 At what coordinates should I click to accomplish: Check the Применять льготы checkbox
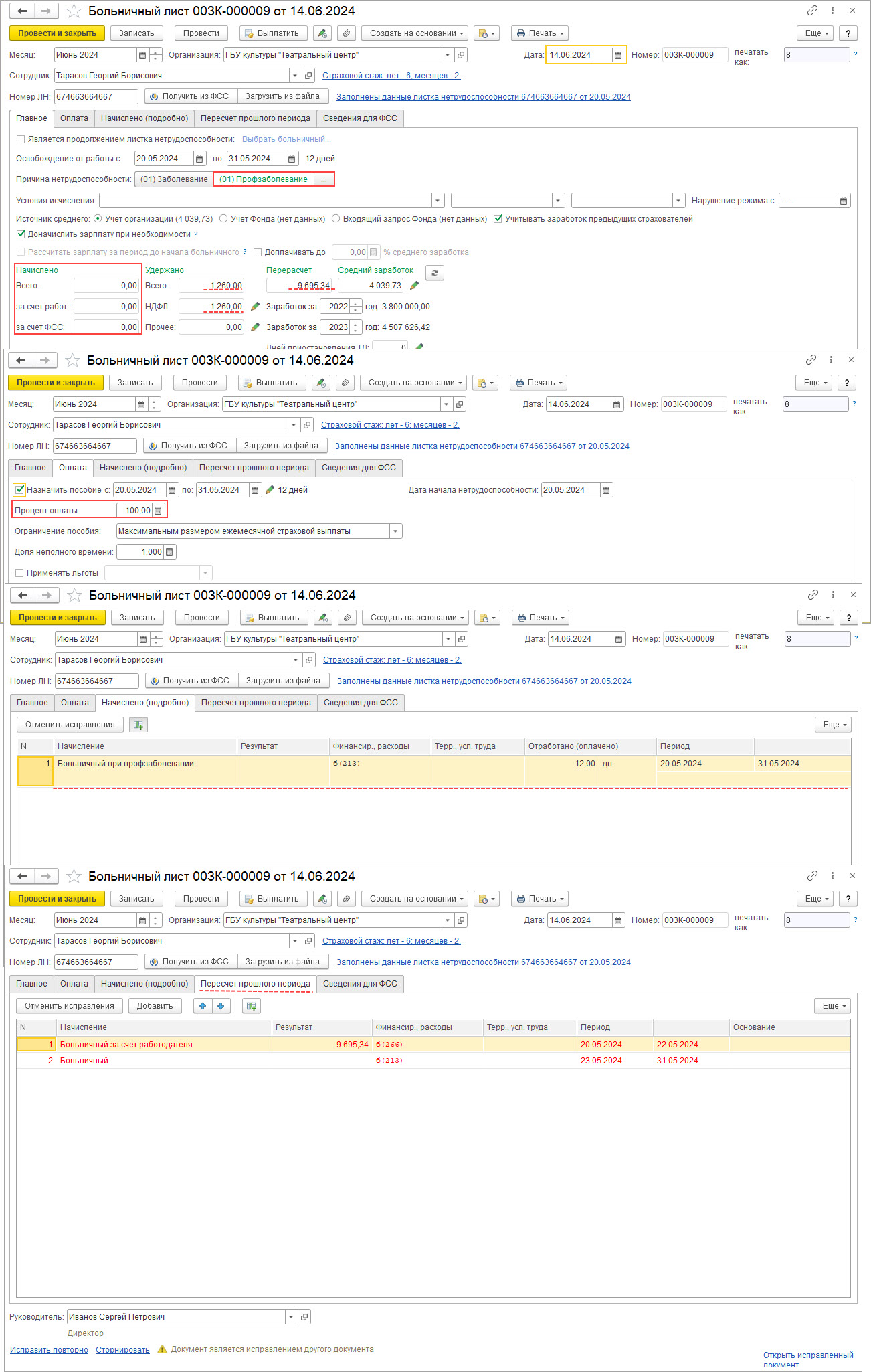19,573
